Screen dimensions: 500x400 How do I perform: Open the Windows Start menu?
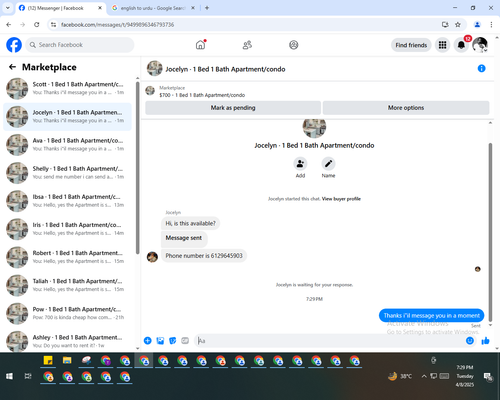tap(9, 376)
